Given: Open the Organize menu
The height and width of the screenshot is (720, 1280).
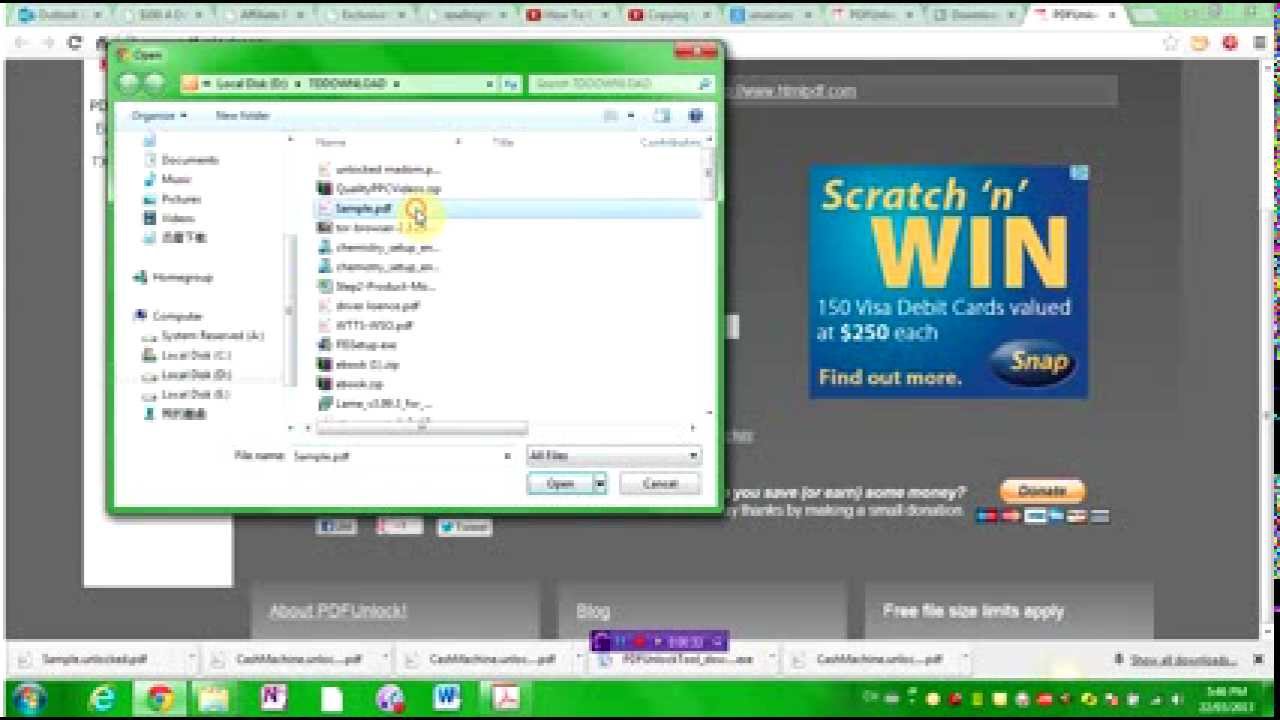Looking at the screenshot, I should [x=158, y=116].
